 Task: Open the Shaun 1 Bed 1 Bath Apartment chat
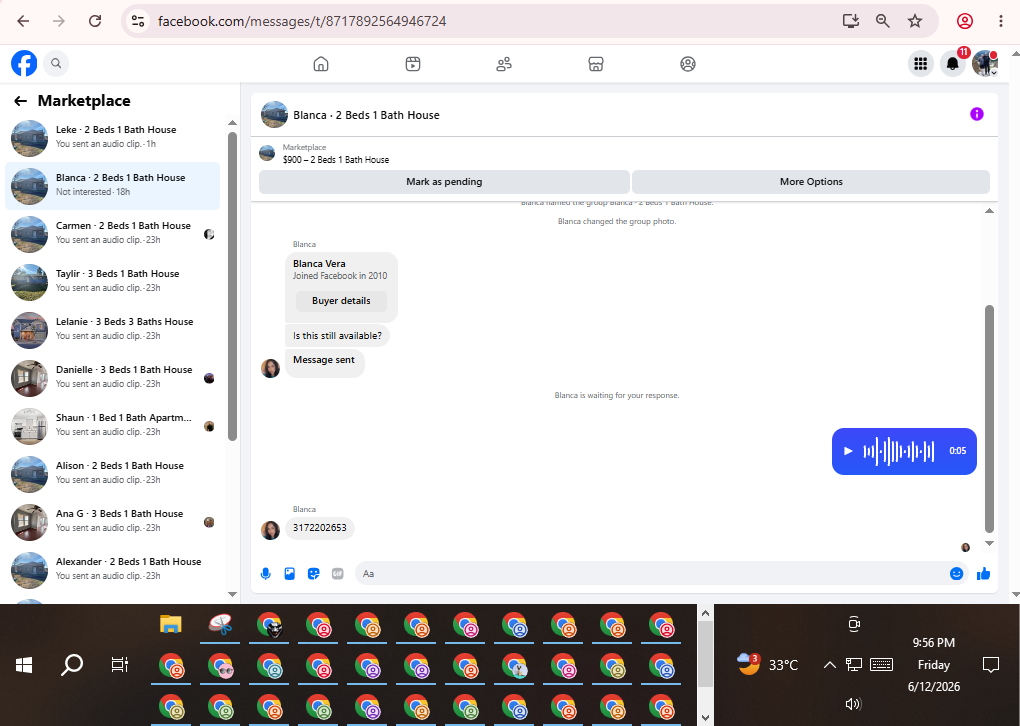(x=113, y=426)
